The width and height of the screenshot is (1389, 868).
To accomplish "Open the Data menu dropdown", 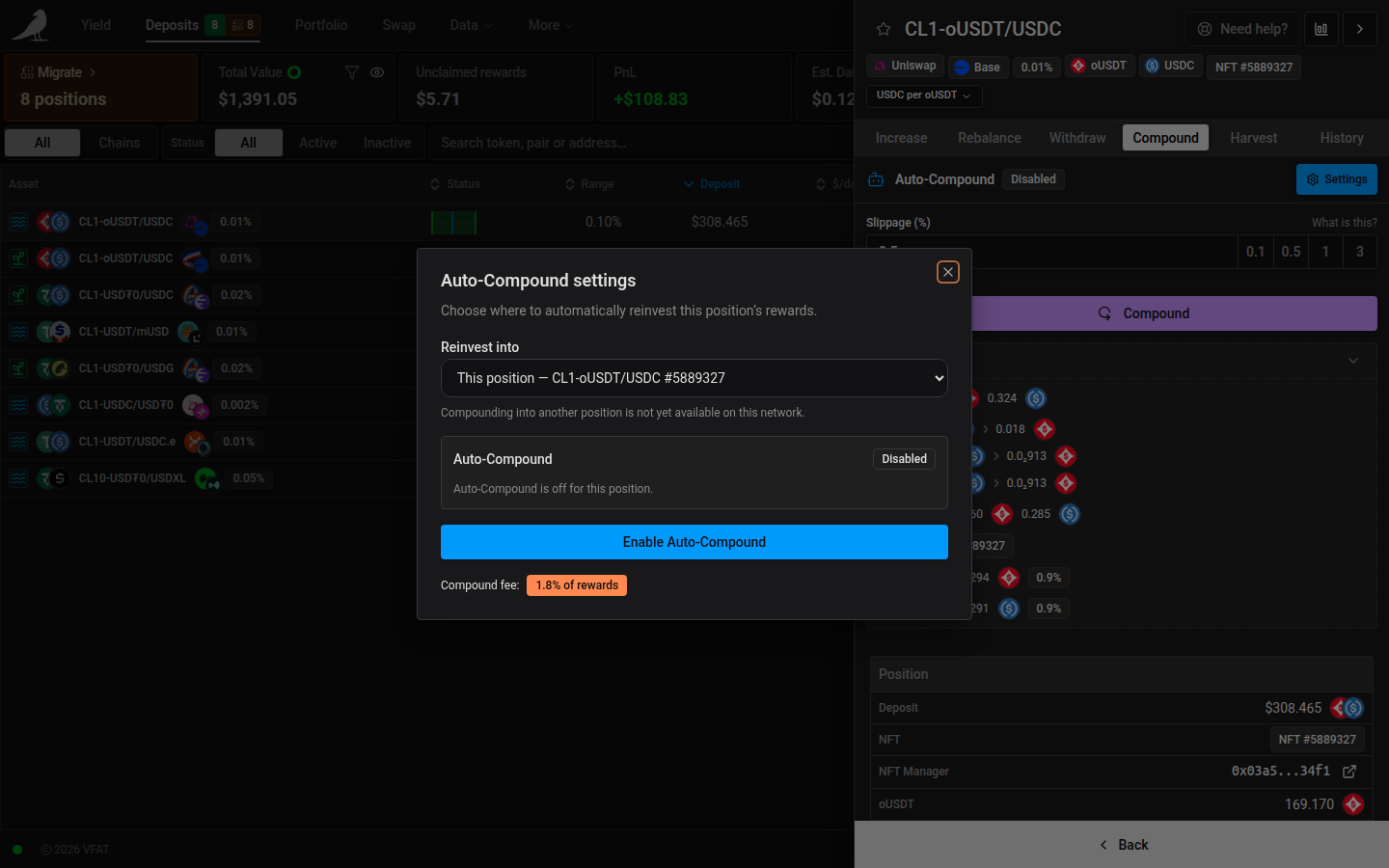I will [x=471, y=25].
